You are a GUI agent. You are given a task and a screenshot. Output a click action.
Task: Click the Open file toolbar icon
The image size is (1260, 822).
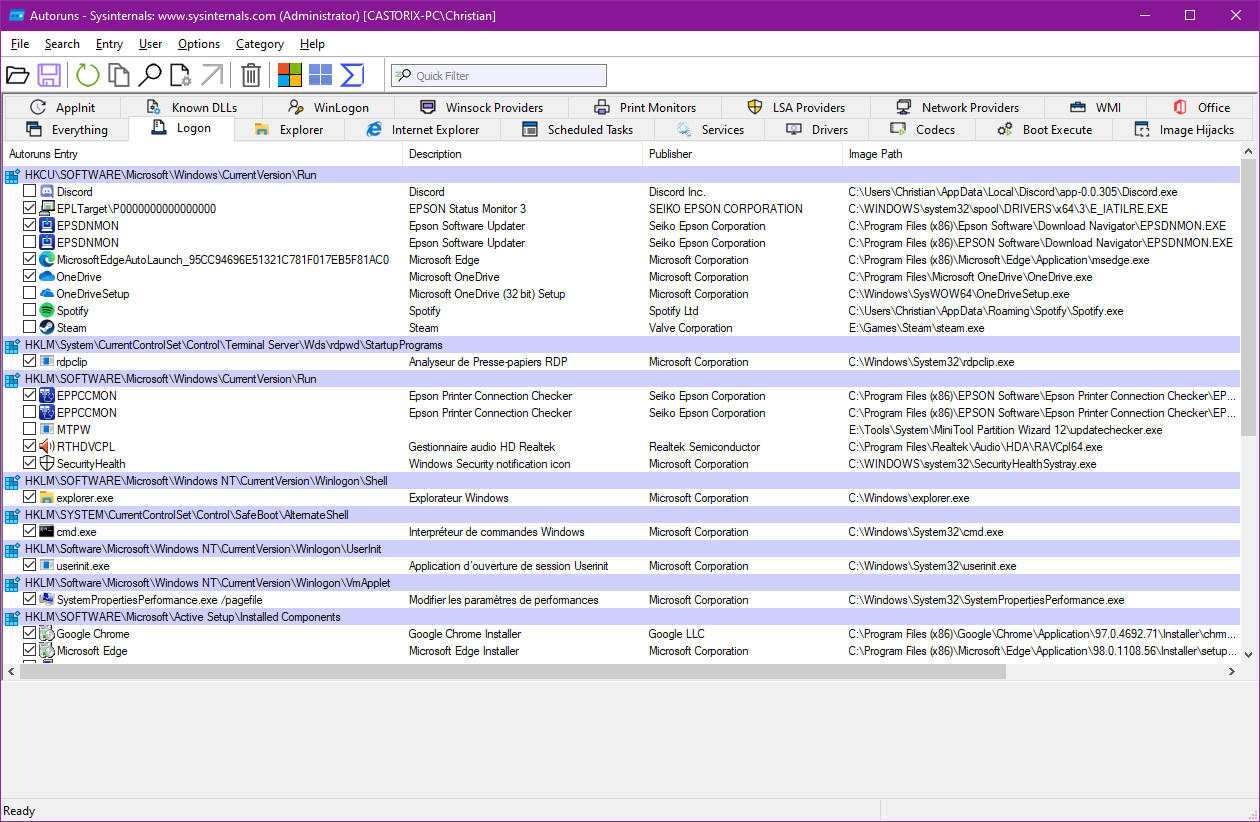tap(17, 75)
